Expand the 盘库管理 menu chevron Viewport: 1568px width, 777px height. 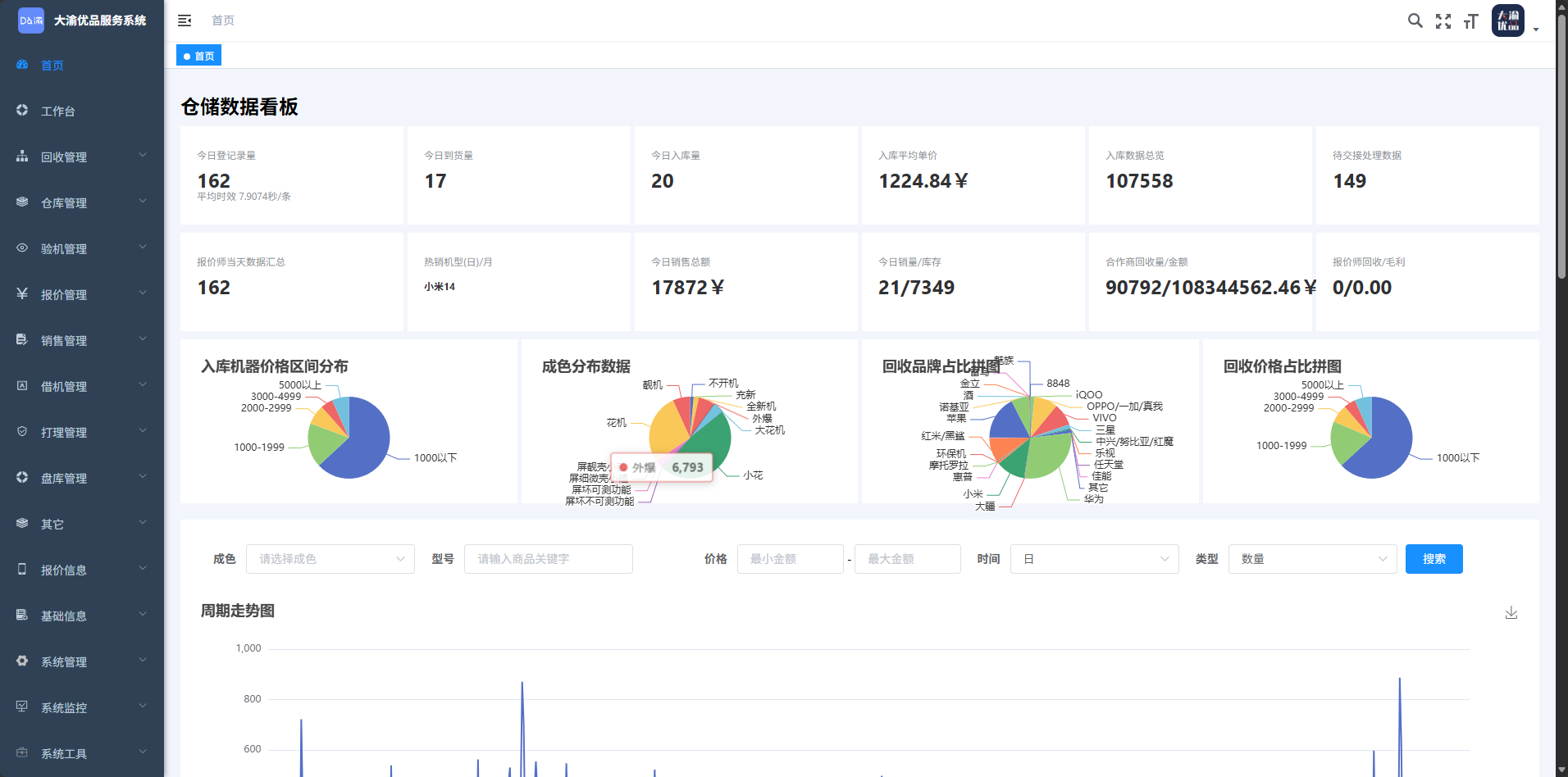point(143,476)
